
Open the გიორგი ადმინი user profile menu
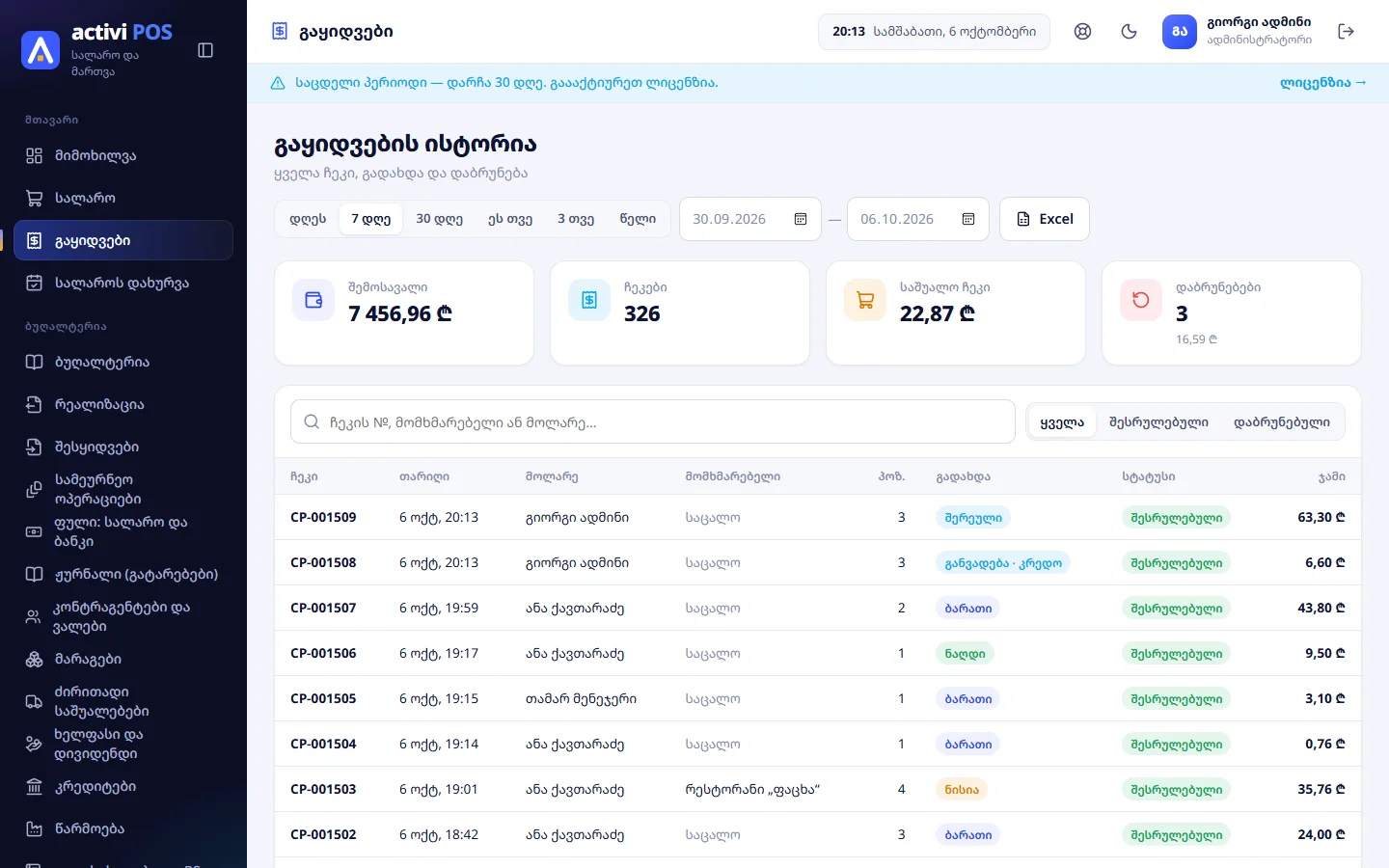click(x=1238, y=32)
